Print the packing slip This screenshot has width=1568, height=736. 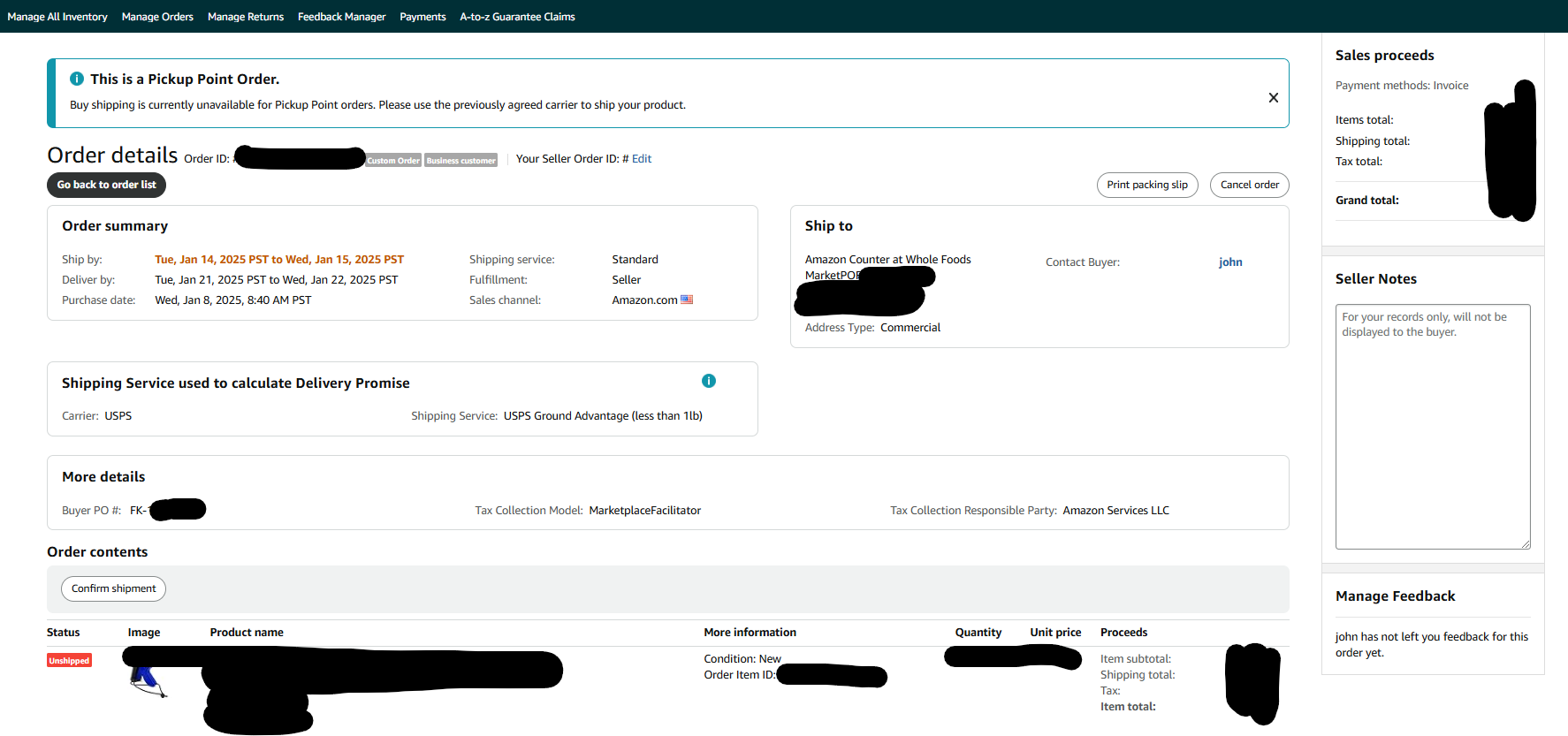point(1147,185)
